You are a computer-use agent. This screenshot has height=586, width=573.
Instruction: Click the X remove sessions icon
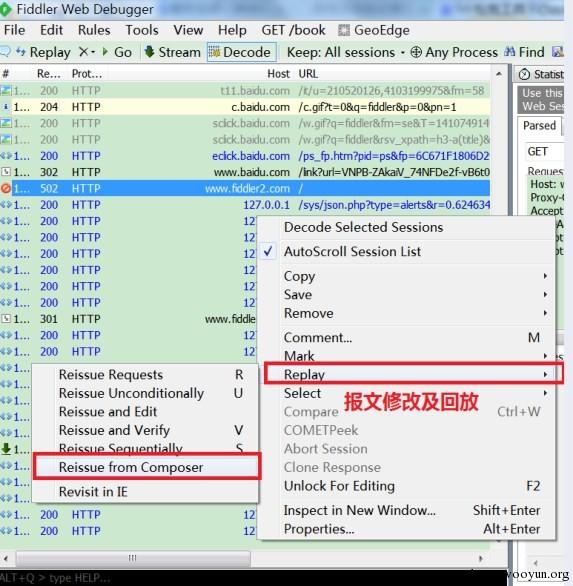[84, 52]
